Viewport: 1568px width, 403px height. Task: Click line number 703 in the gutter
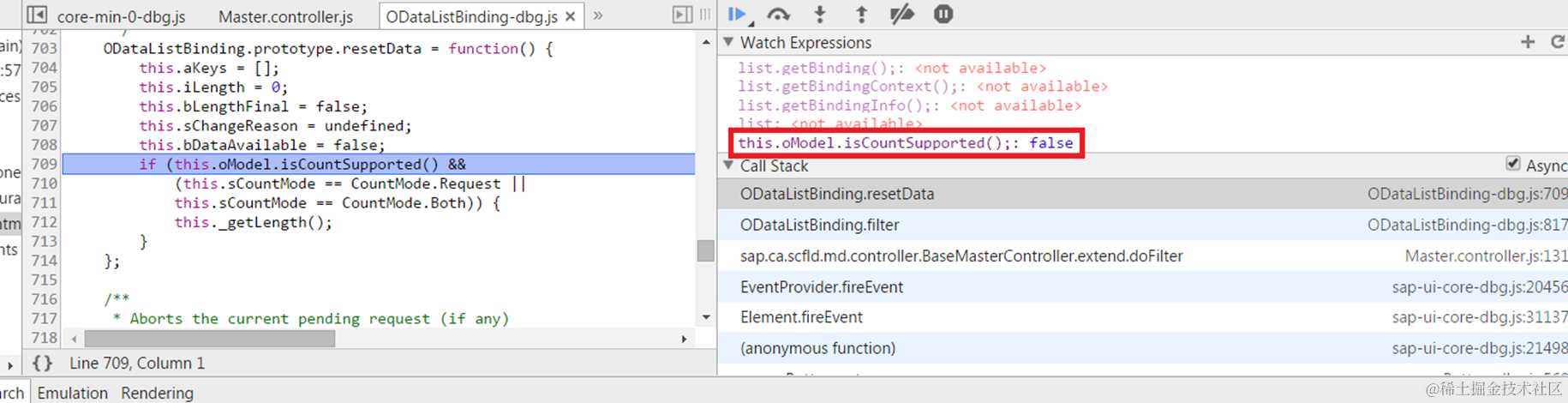(44, 48)
